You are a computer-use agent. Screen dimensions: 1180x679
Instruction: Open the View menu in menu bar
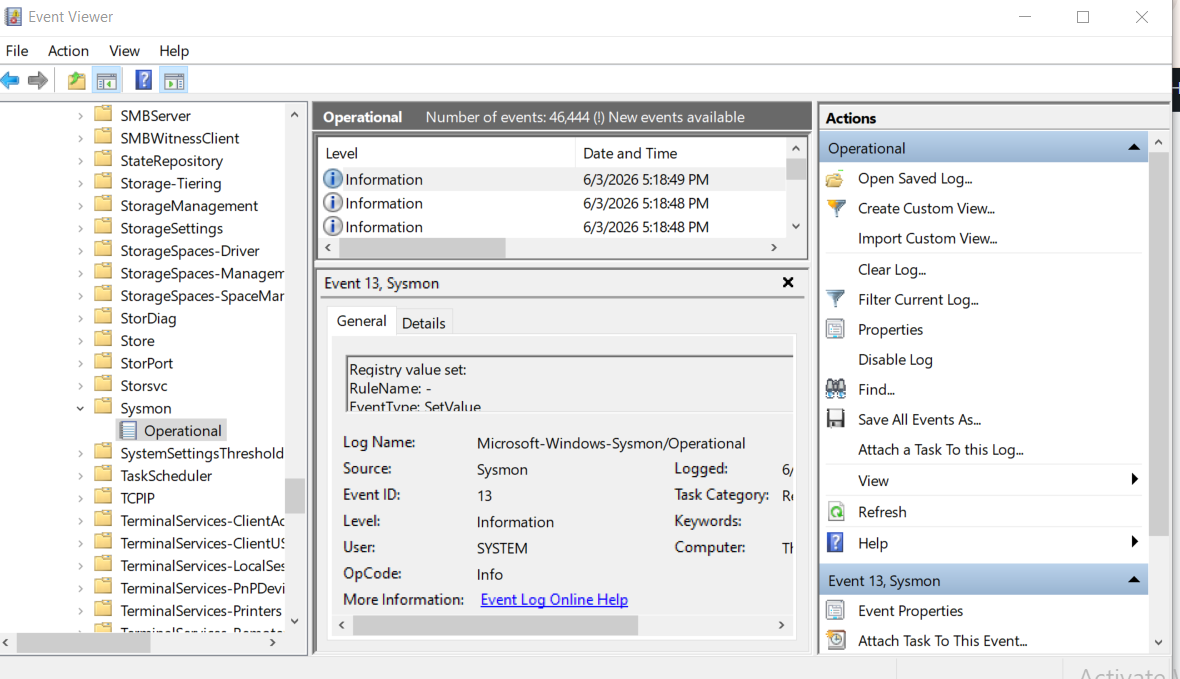[124, 50]
